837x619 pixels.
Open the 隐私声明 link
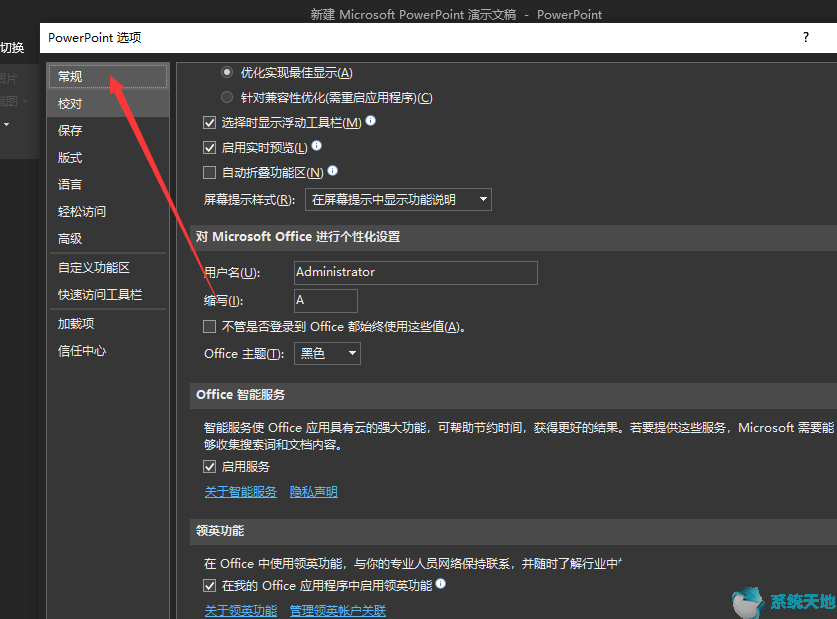pyautogui.click(x=314, y=492)
